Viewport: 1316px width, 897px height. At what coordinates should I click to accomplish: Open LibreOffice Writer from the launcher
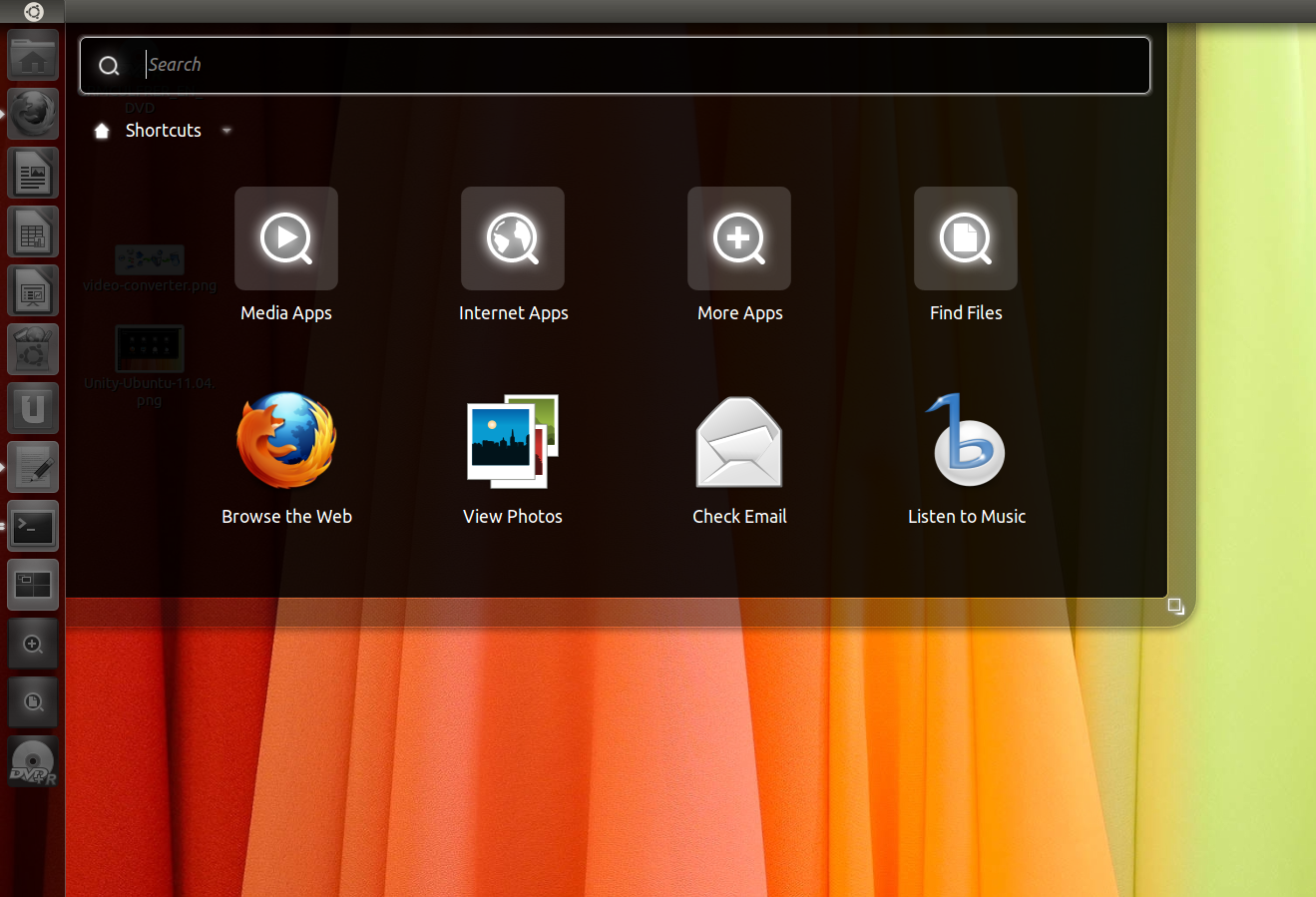[x=33, y=173]
